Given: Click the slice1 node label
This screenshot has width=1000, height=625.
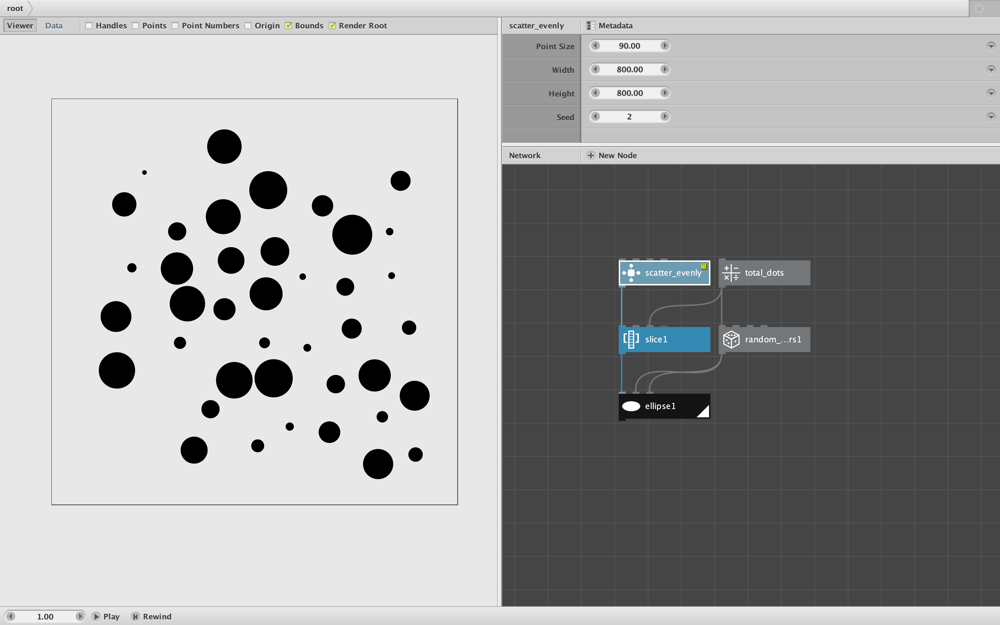Looking at the screenshot, I should click(x=656, y=339).
